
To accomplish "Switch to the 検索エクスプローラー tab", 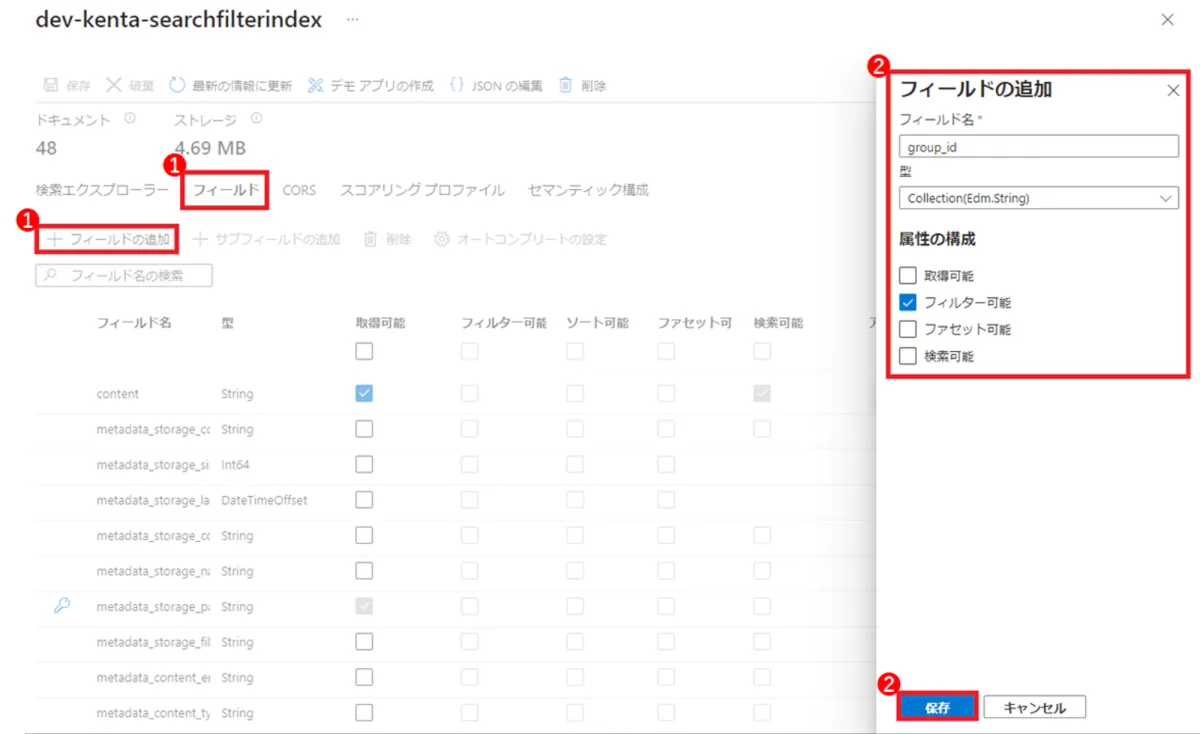I will [x=102, y=190].
